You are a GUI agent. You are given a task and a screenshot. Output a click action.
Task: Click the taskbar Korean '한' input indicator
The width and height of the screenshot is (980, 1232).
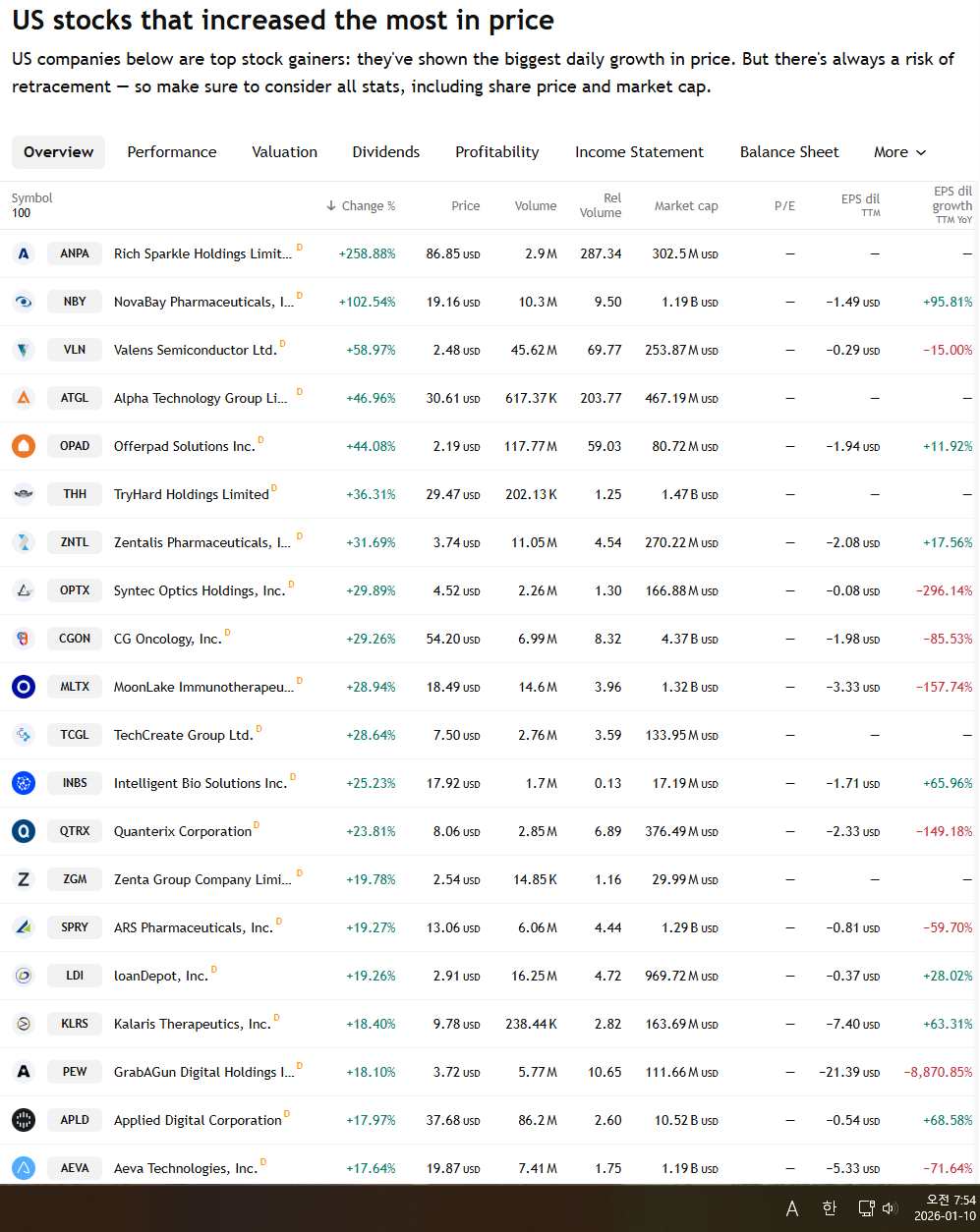[829, 1208]
